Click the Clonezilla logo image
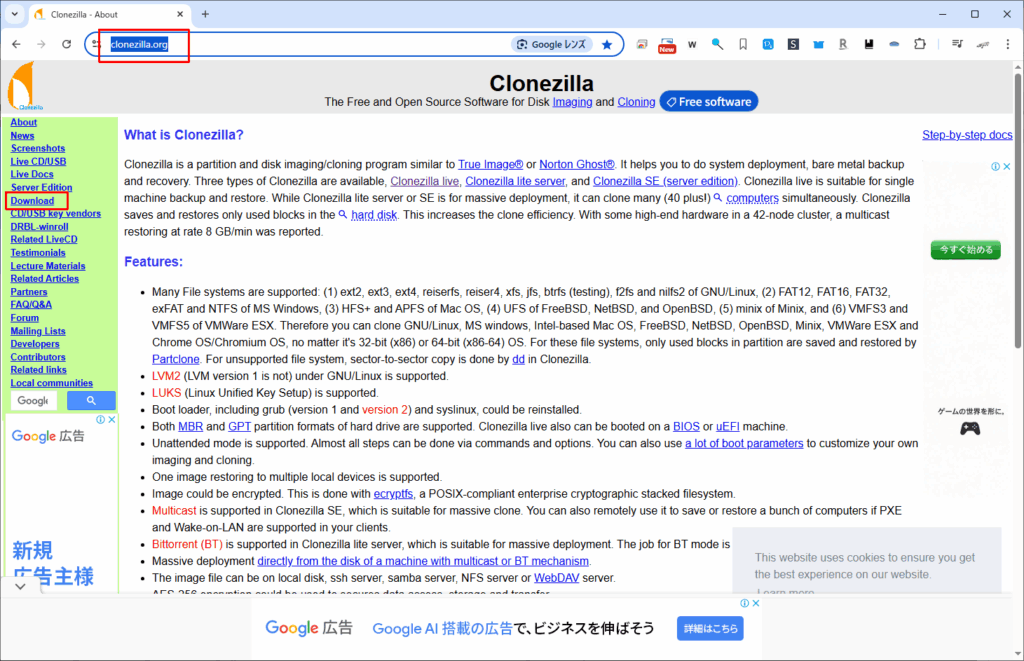This screenshot has height=661, width=1024. tap(25, 86)
